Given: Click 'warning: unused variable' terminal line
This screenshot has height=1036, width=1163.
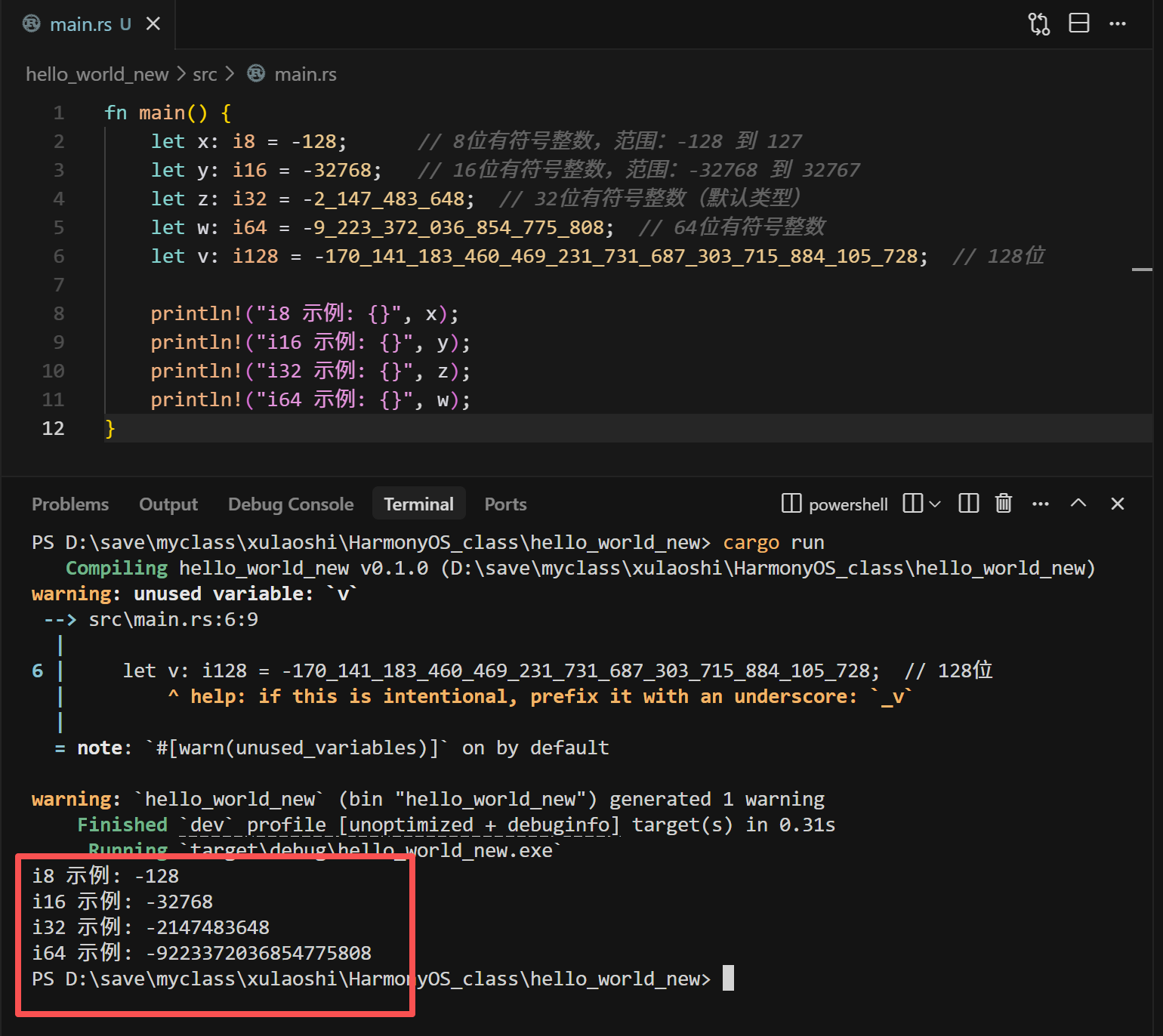Looking at the screenshot, I should click(195, 594).
